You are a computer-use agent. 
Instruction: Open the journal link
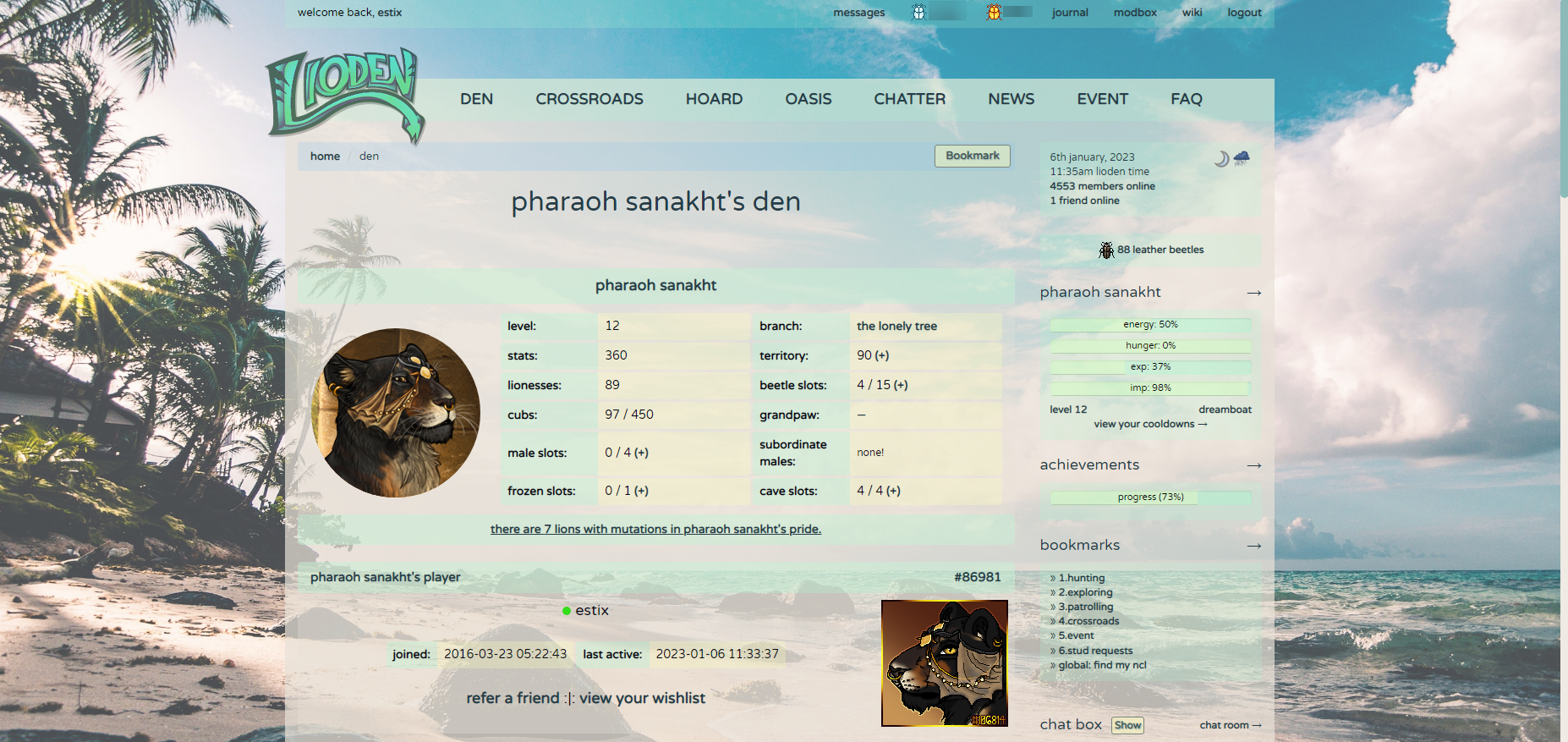pos(1070,13)
